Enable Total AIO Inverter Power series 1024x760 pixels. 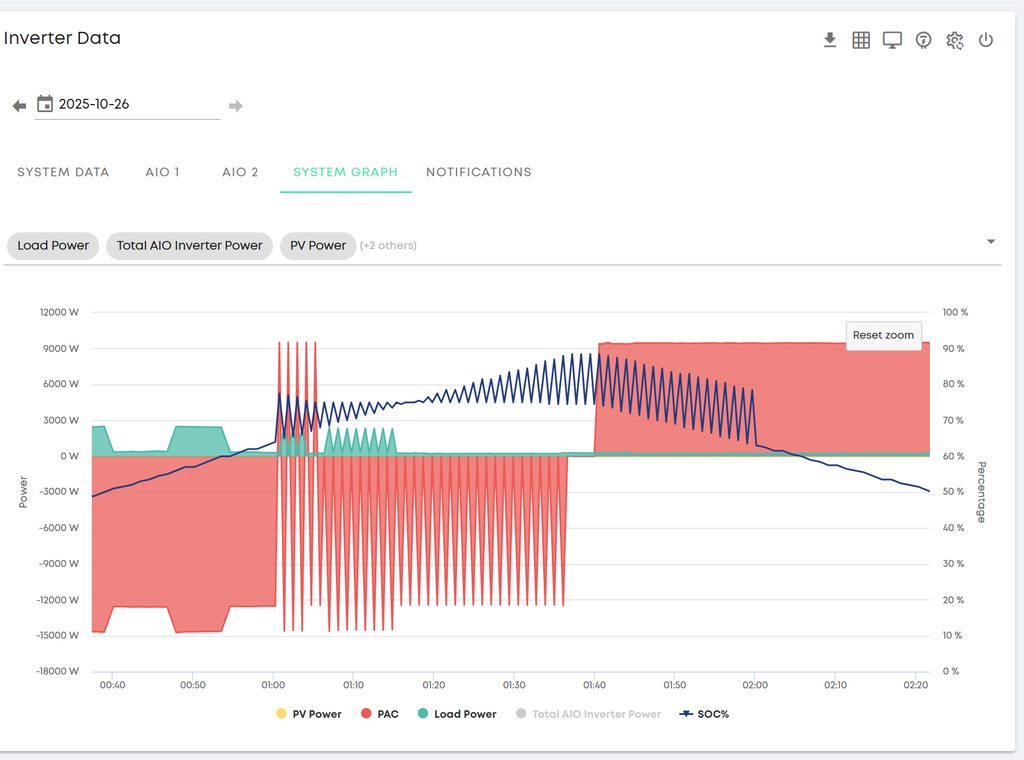(x=588, y=714)
